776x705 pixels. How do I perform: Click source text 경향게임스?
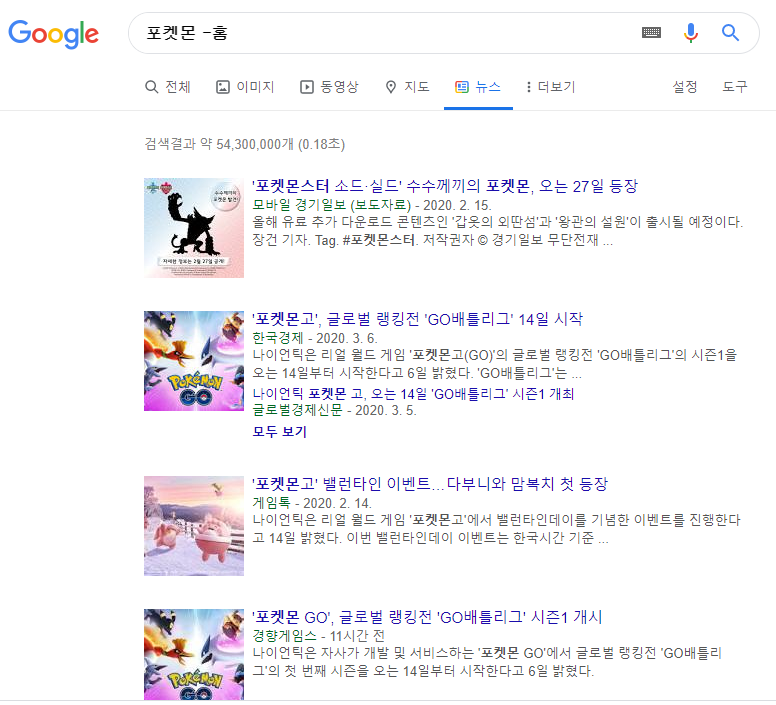coord(284,636)
